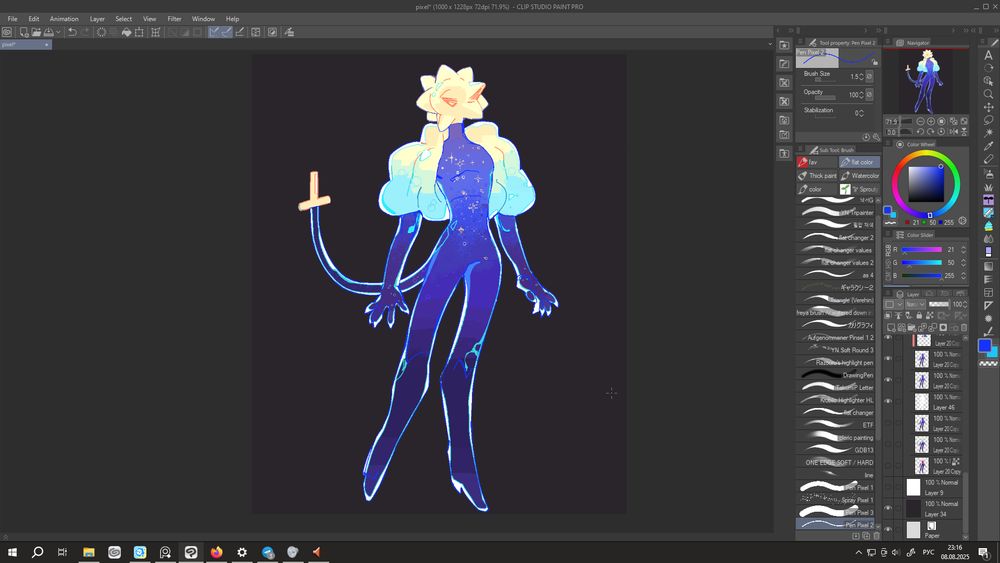Screen dimensions: 1000x563
Task: Select the Move layer tool
Action: [989, 107]
